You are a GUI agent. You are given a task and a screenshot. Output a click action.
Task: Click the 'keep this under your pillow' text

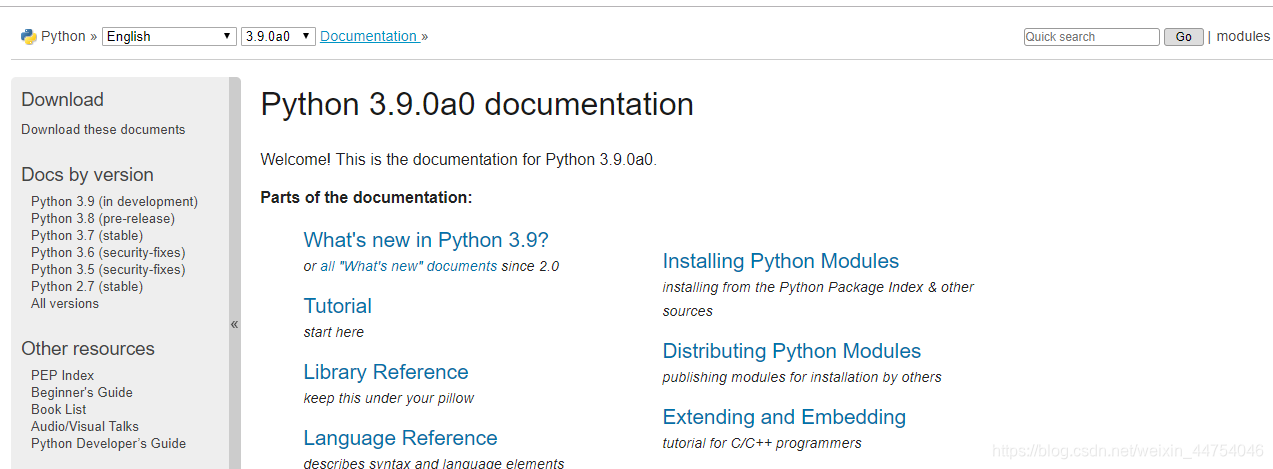[x=389, y=398]
